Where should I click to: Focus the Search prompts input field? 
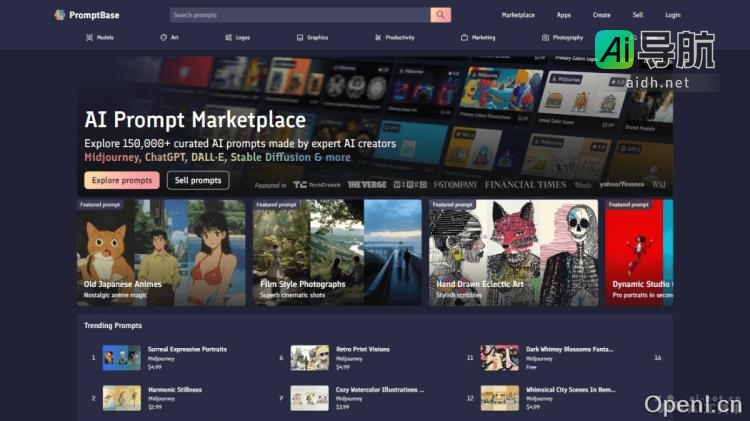coord(300,15)
